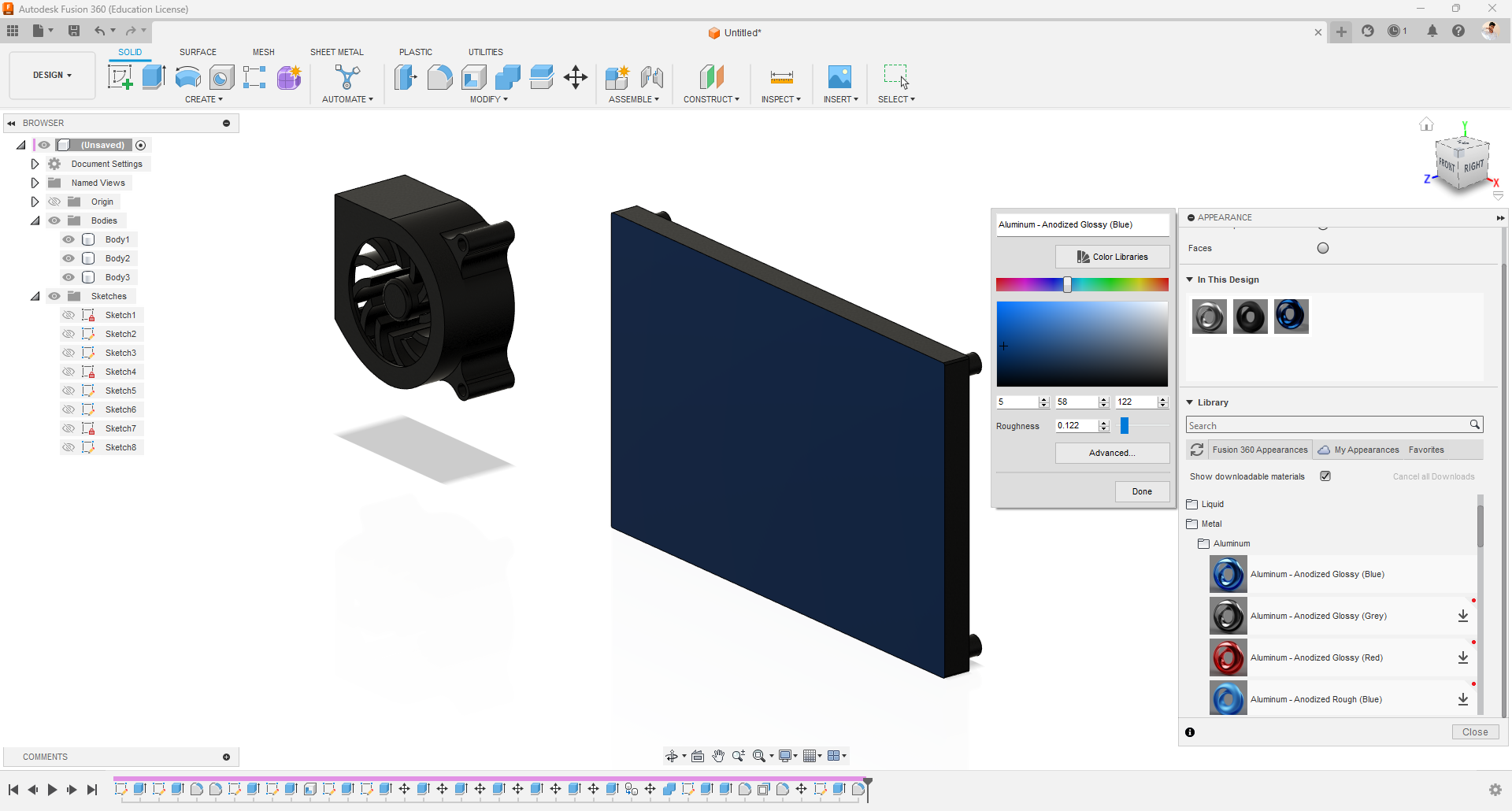
Task: Toggle visibility of Body3
Action: [x=69, y=277]
